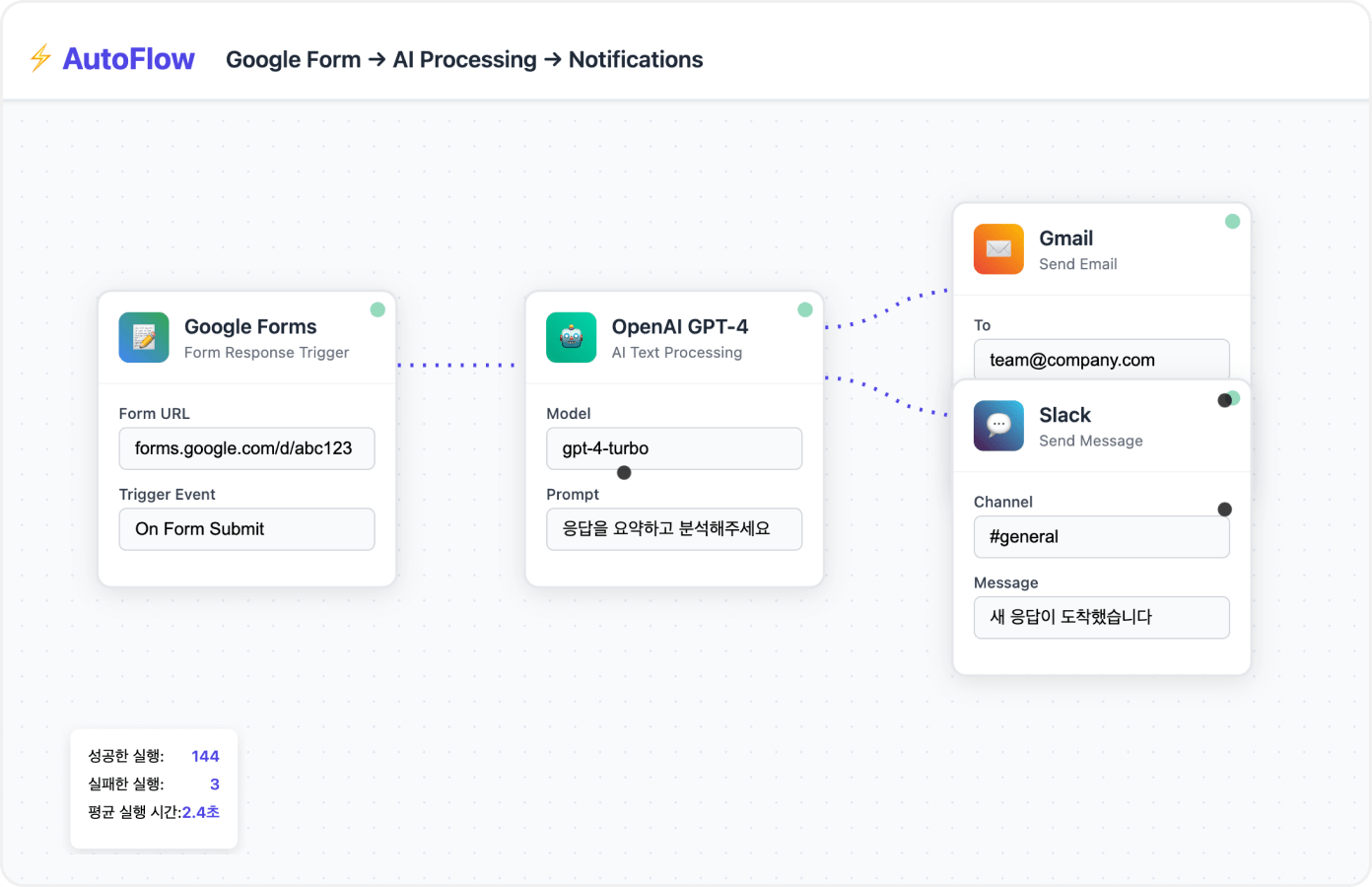
Task: Click the green status dot on Gmail node
Action: [x=1232, y=222]
